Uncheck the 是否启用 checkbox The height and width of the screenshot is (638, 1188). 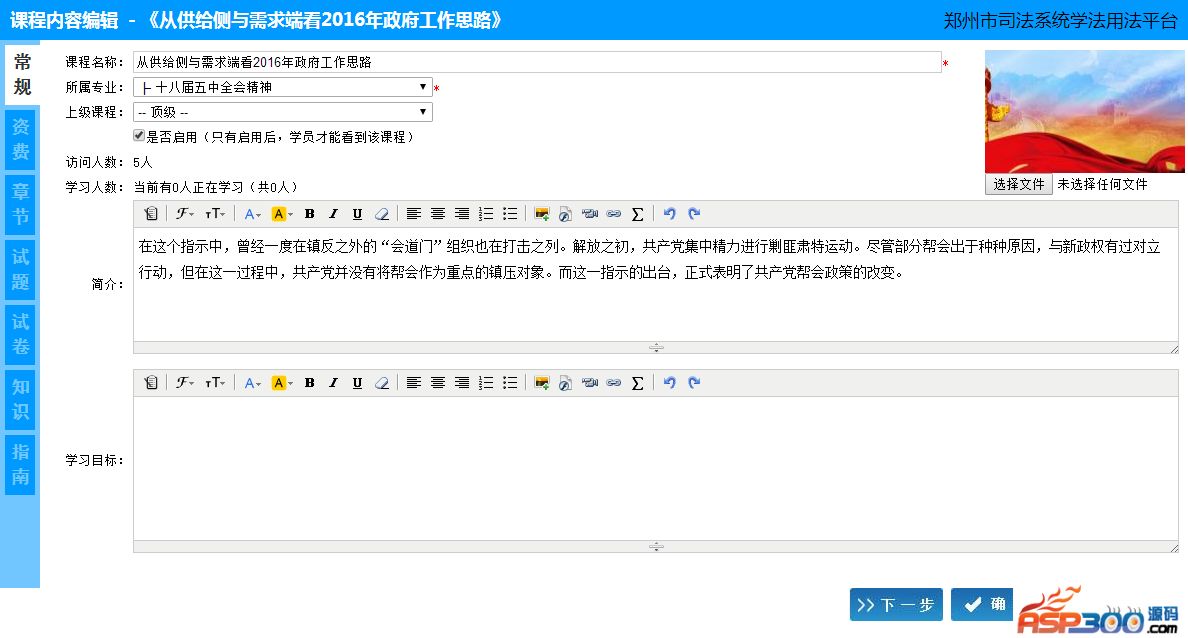point(139,136)
